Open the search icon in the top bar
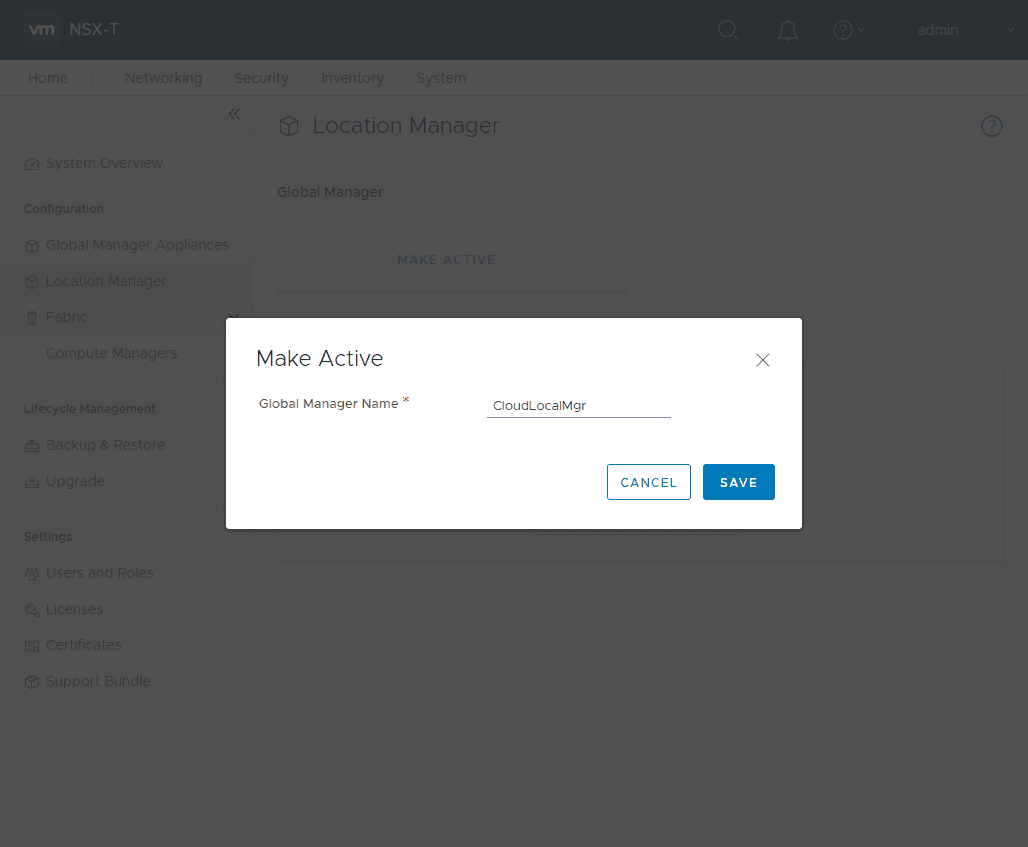This screenshot has height=847, width=1028. coord(729,30)
